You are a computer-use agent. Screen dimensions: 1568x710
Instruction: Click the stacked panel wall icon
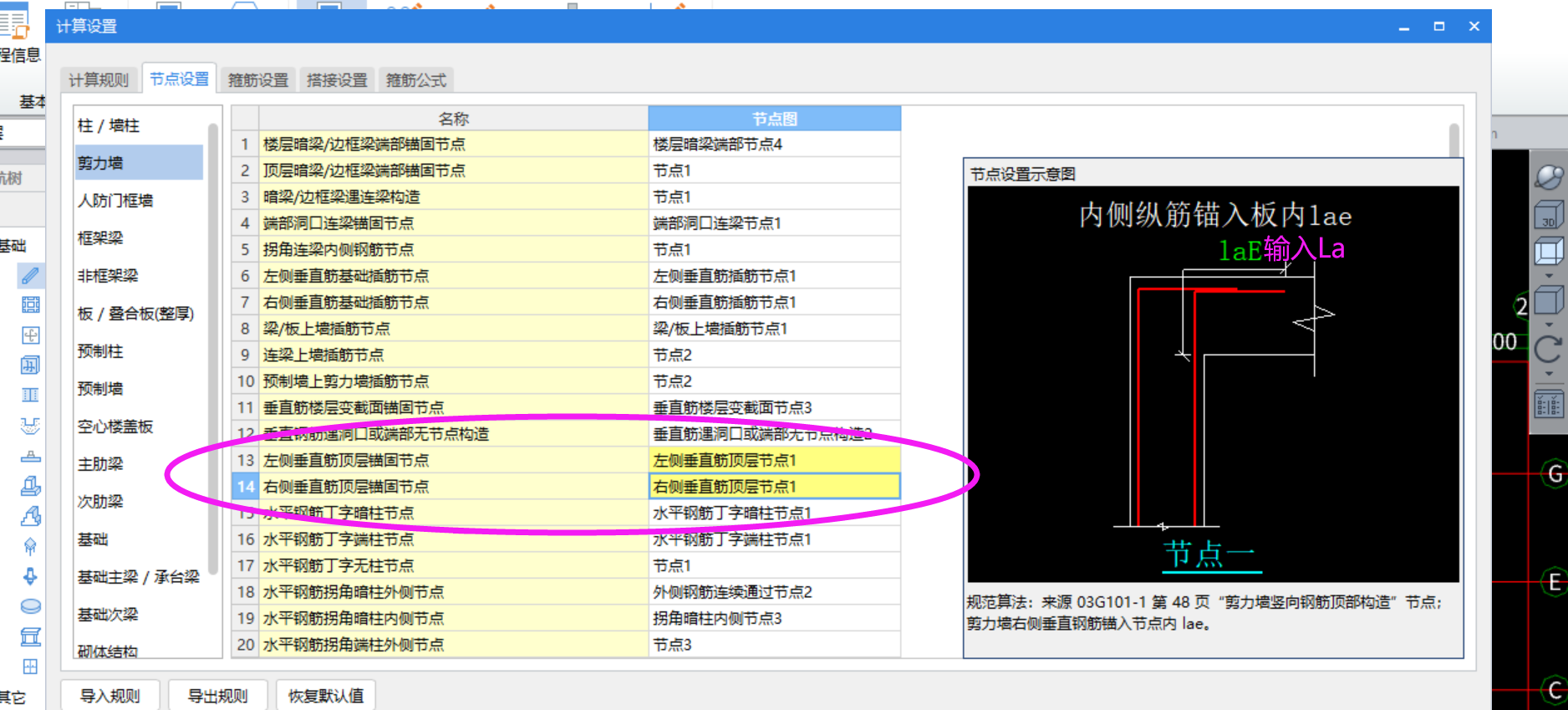30,365
